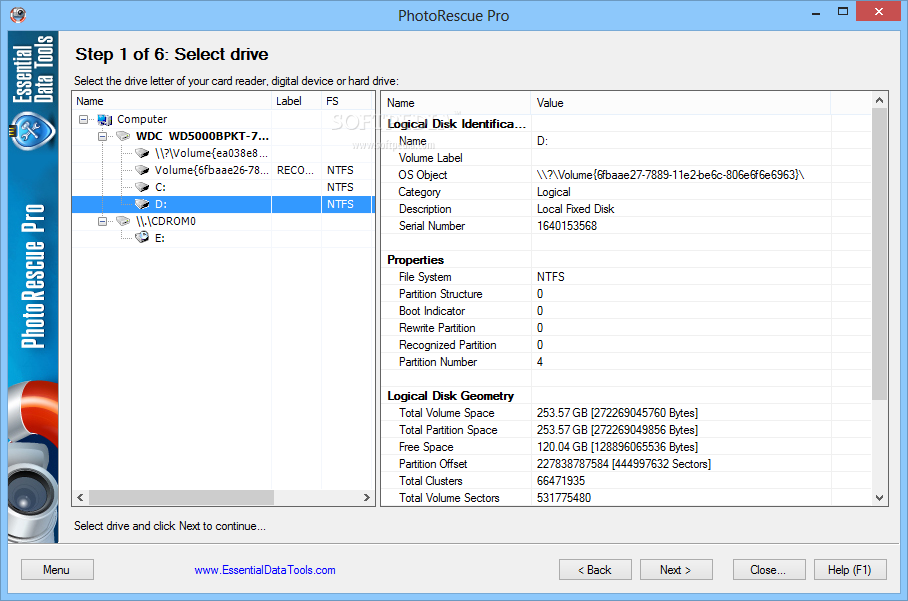
Task: Click the D: drive icon
Action: click(x=142, y=204)
